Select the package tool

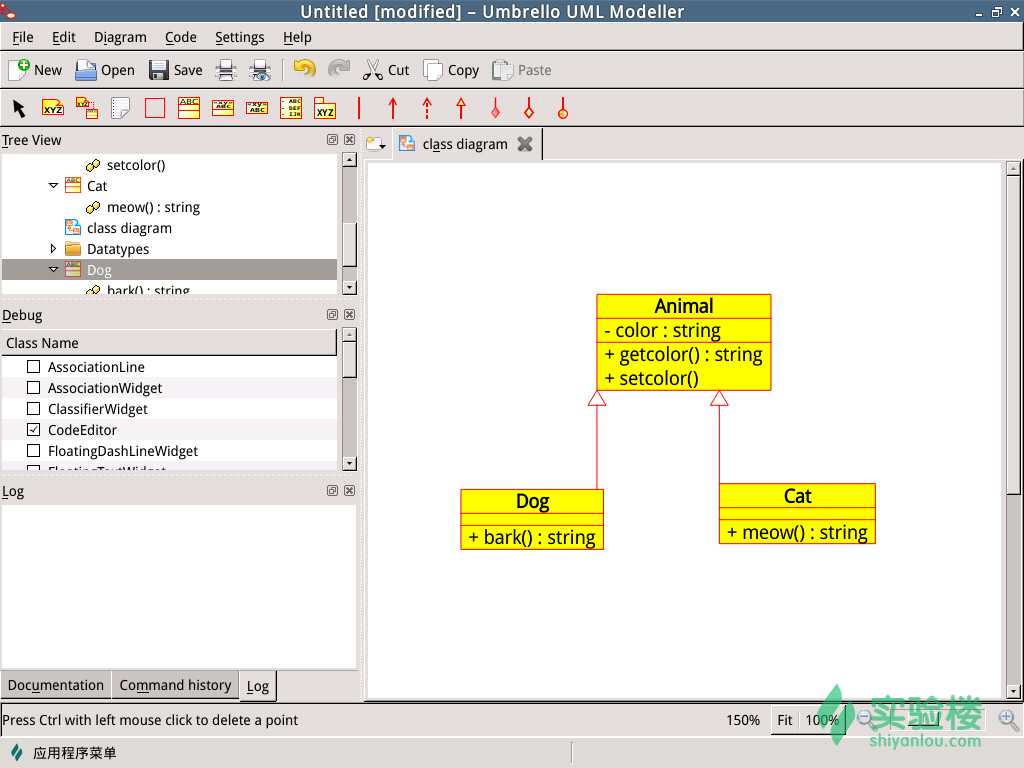(x=325, y=108)
